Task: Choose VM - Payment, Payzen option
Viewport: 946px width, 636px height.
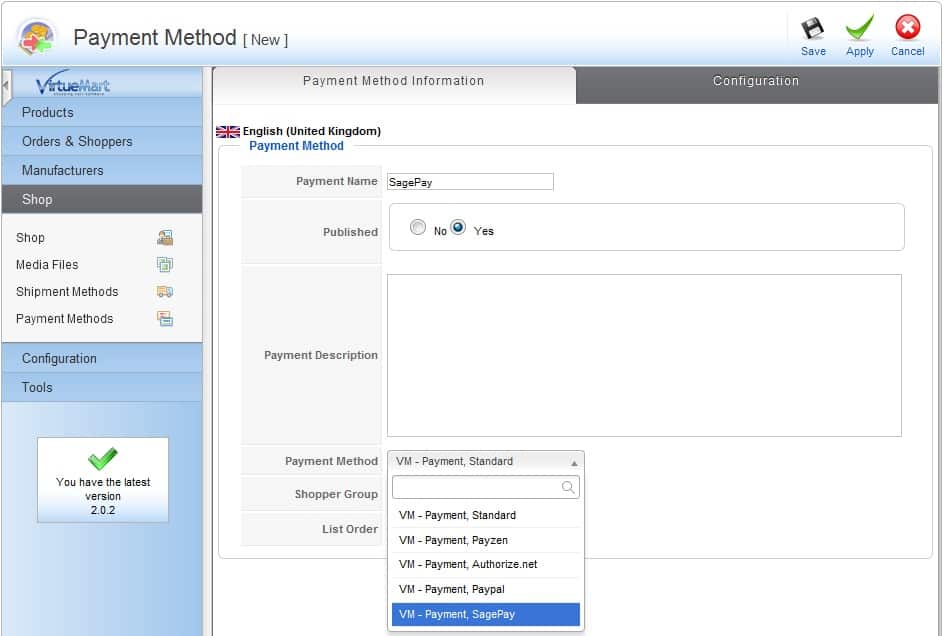Action: [486, 540]
